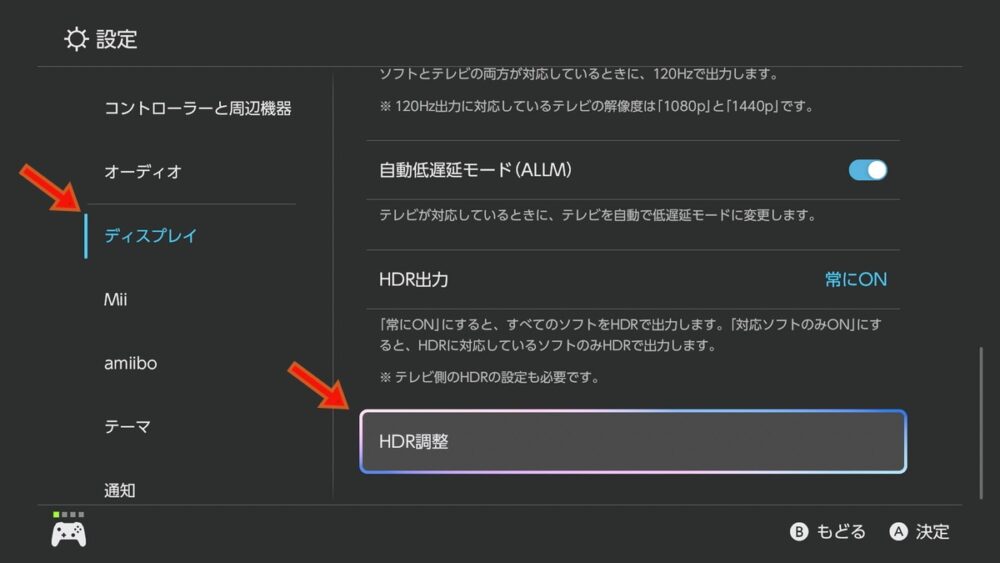The height and width of the screenshot is (563, 1000).
Task: Click the player indicator dots above controller
Action: point(69,514)
